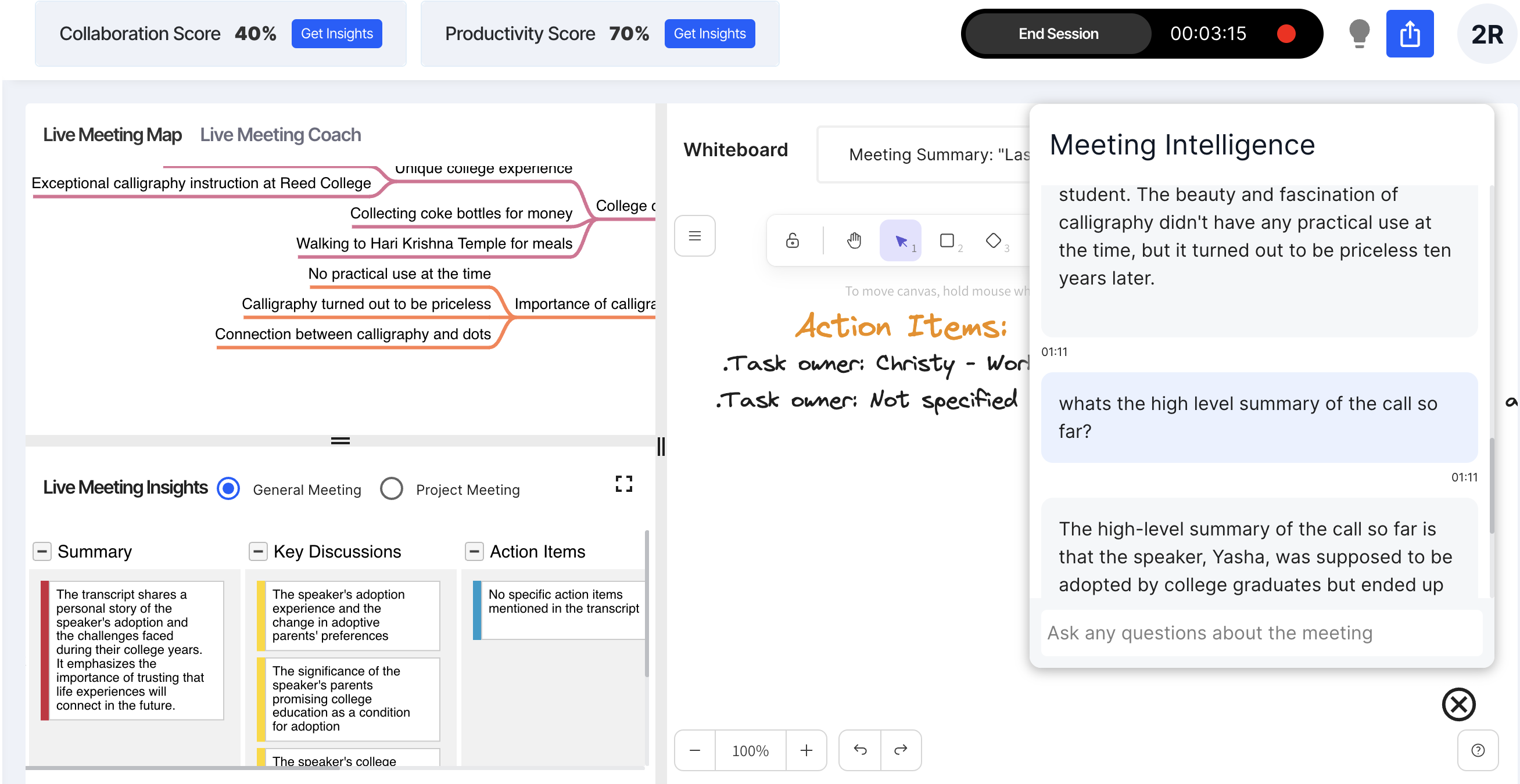Select the arrow selection tool
The image size is (1520, 784).
900,240
